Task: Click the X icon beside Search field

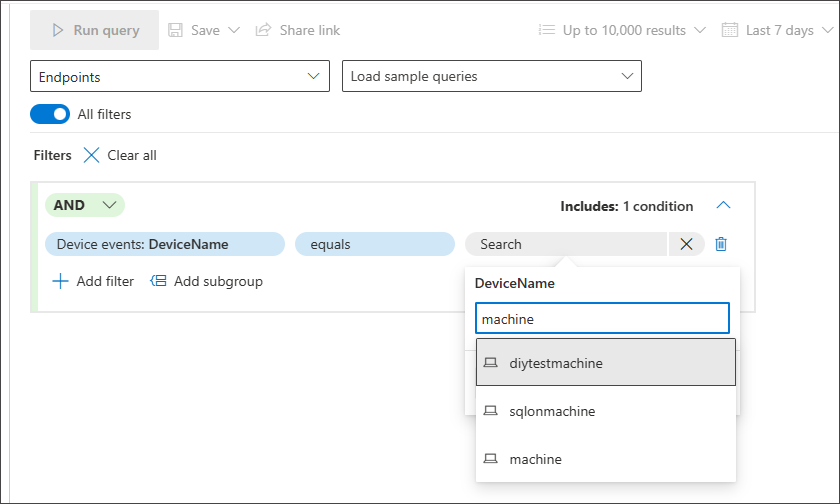Action: 686,244
